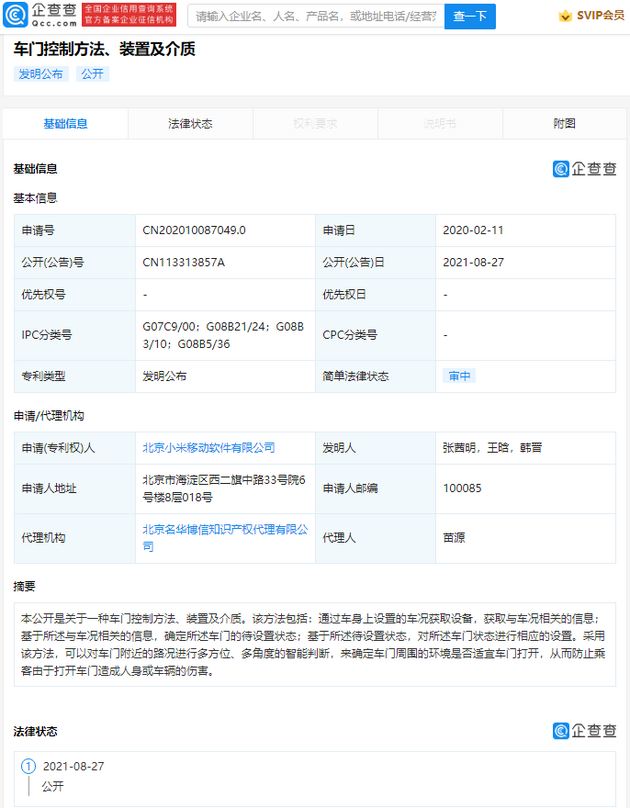Click the 申请/代理机构 section heading
Viewport: 630px width, 808px height.
coord(49,416)
